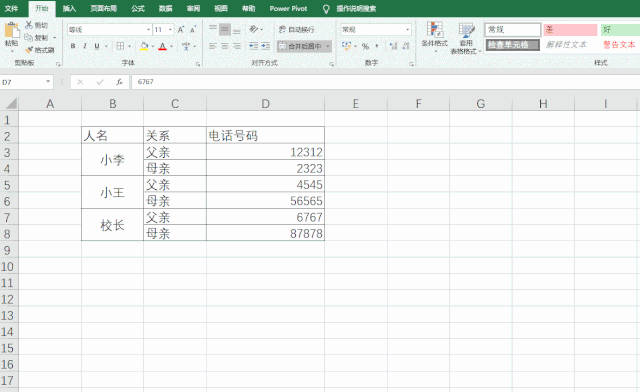Click the increase font size icon

[x=181, y=29]
